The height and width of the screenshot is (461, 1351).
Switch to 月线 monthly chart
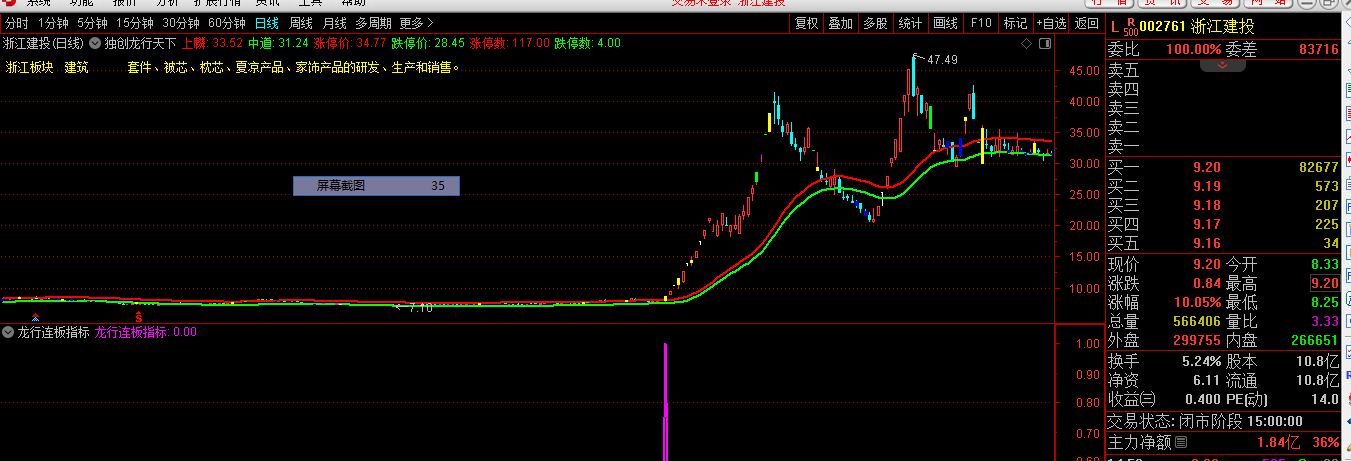coord(335,23)
